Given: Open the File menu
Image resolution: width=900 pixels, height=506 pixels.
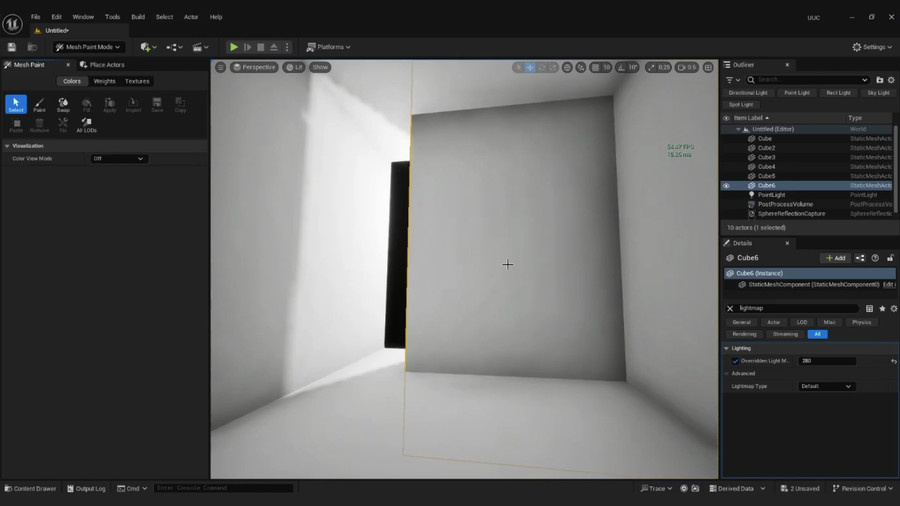Looking at the screenshot, I should pos(36,17).
